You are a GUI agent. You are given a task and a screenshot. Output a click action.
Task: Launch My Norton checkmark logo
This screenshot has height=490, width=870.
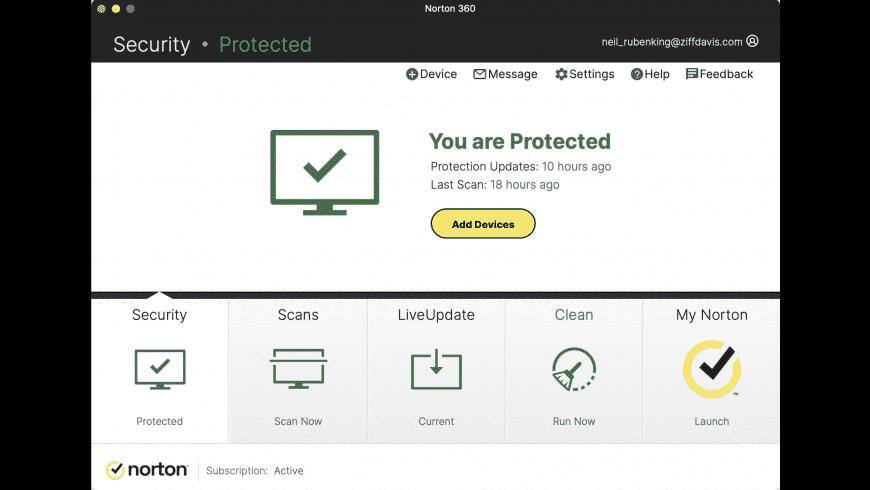(x=712, y=369)
